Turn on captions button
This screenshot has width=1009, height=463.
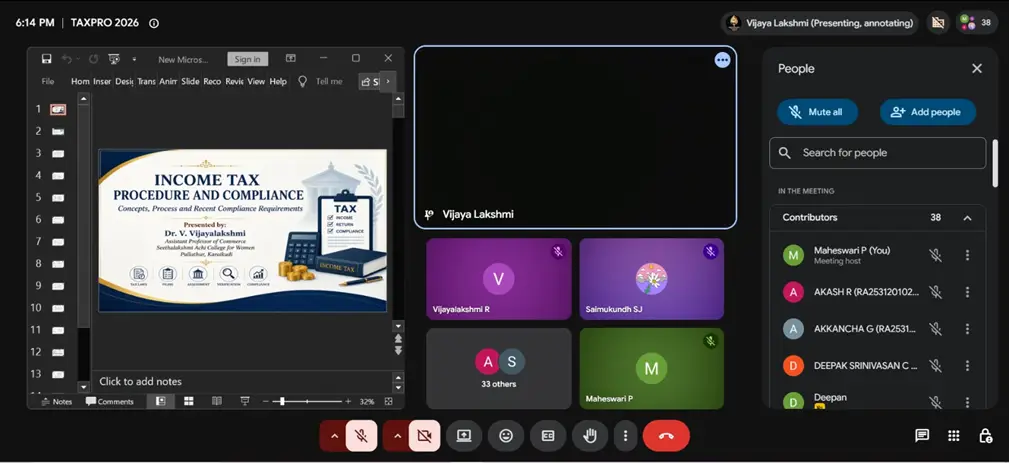[548, 436]
